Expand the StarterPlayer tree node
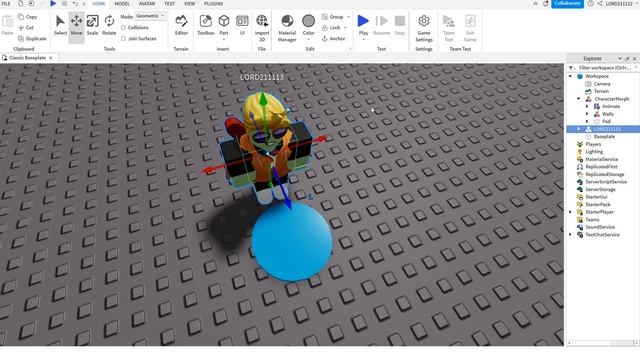This screenshot has height=360, width=640. pos(570,212)
